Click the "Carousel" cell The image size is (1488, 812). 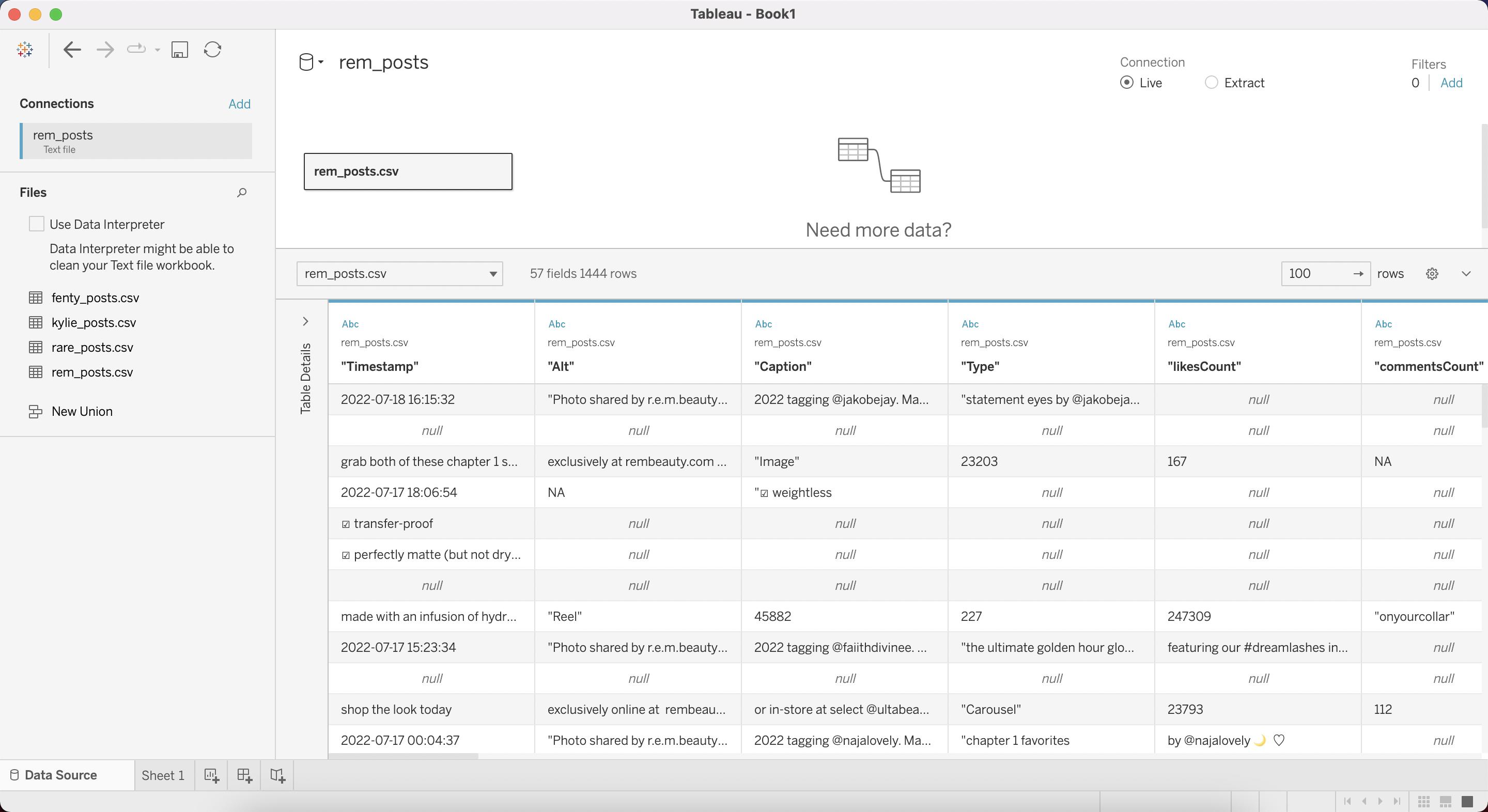1051,709
